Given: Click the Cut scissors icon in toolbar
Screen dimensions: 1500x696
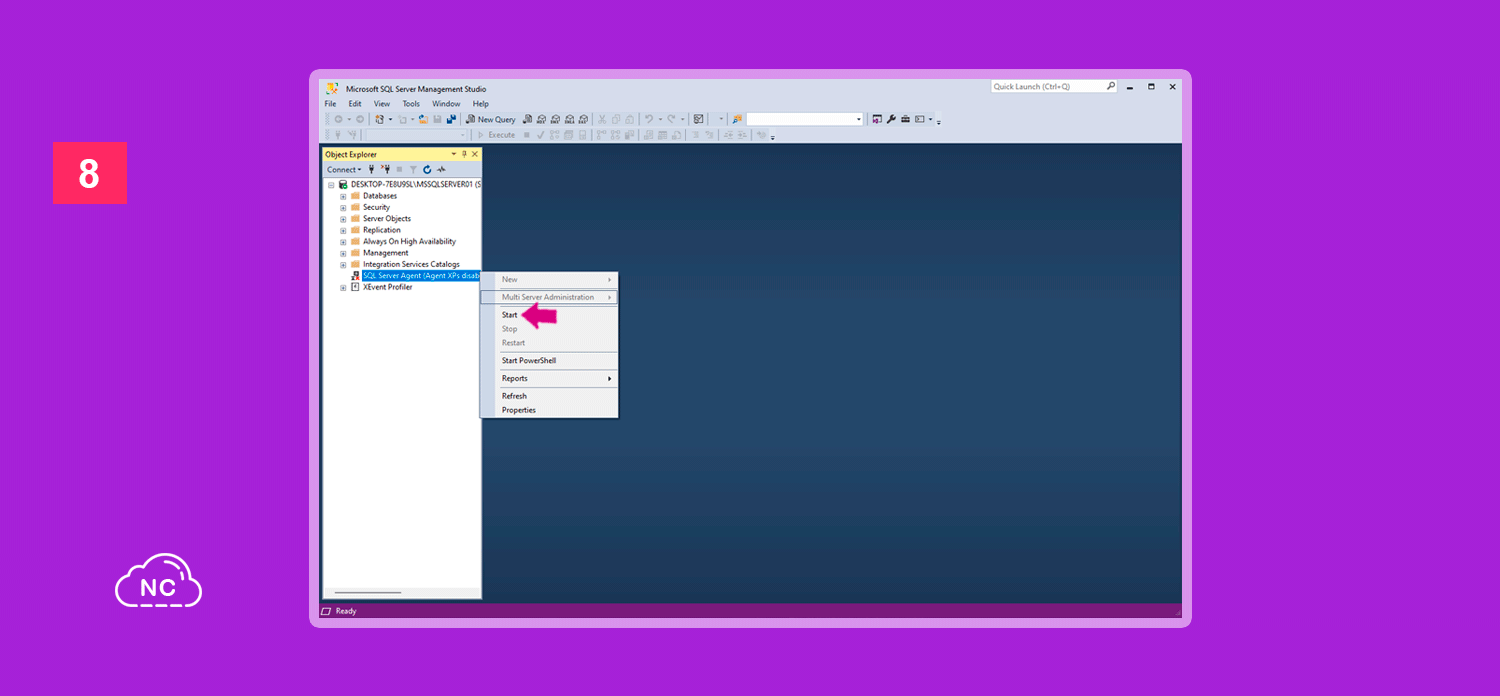Looking at the screenshot, I should tap(602, 119).
